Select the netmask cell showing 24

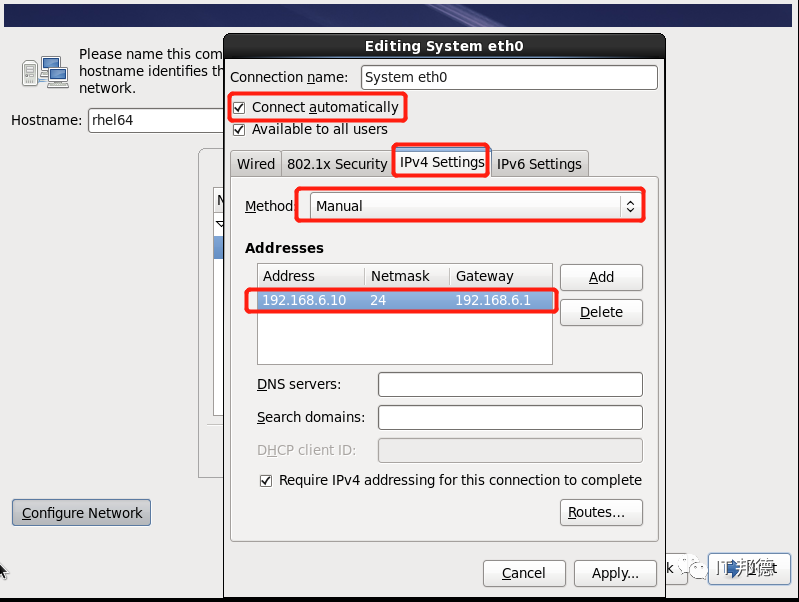pos(378,300)
